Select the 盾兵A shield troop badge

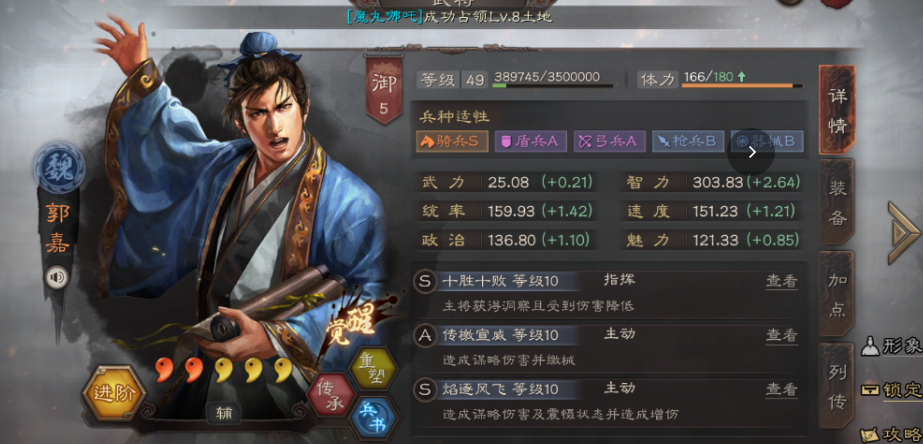(x=530, y=141)
